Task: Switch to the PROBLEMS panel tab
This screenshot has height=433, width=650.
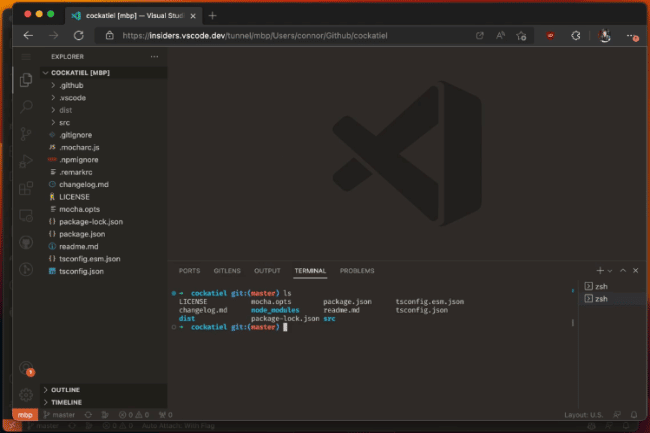Action: 357,271
